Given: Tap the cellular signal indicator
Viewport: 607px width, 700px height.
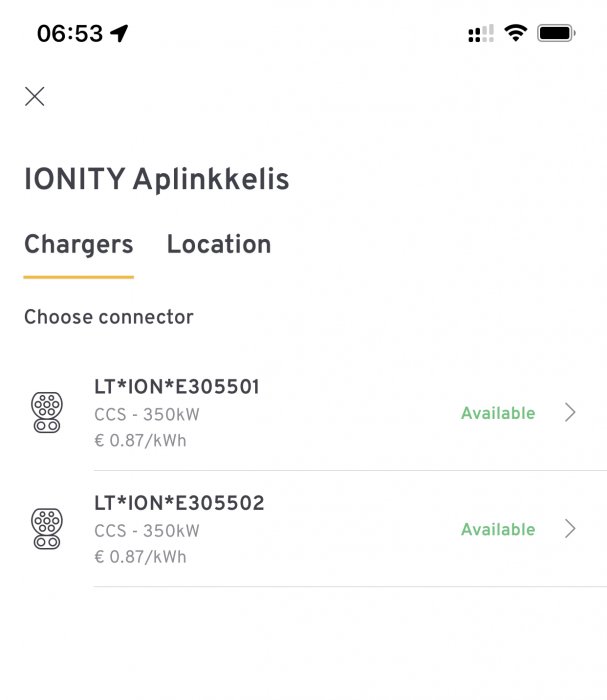Looking at the screenshot, I should 480,33.
